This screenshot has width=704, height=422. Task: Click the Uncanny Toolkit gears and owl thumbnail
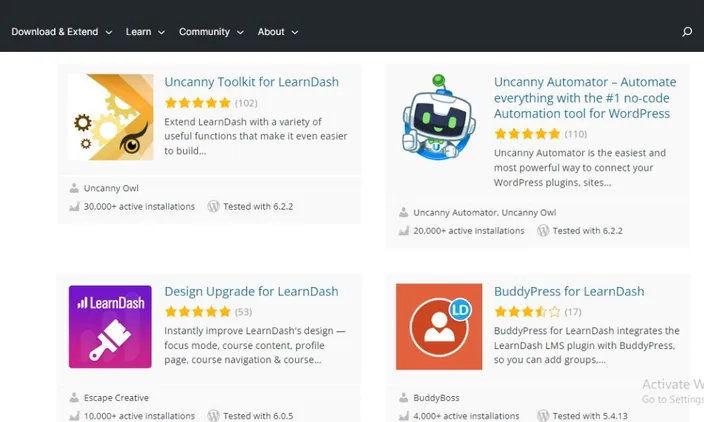tap(110, 117)
